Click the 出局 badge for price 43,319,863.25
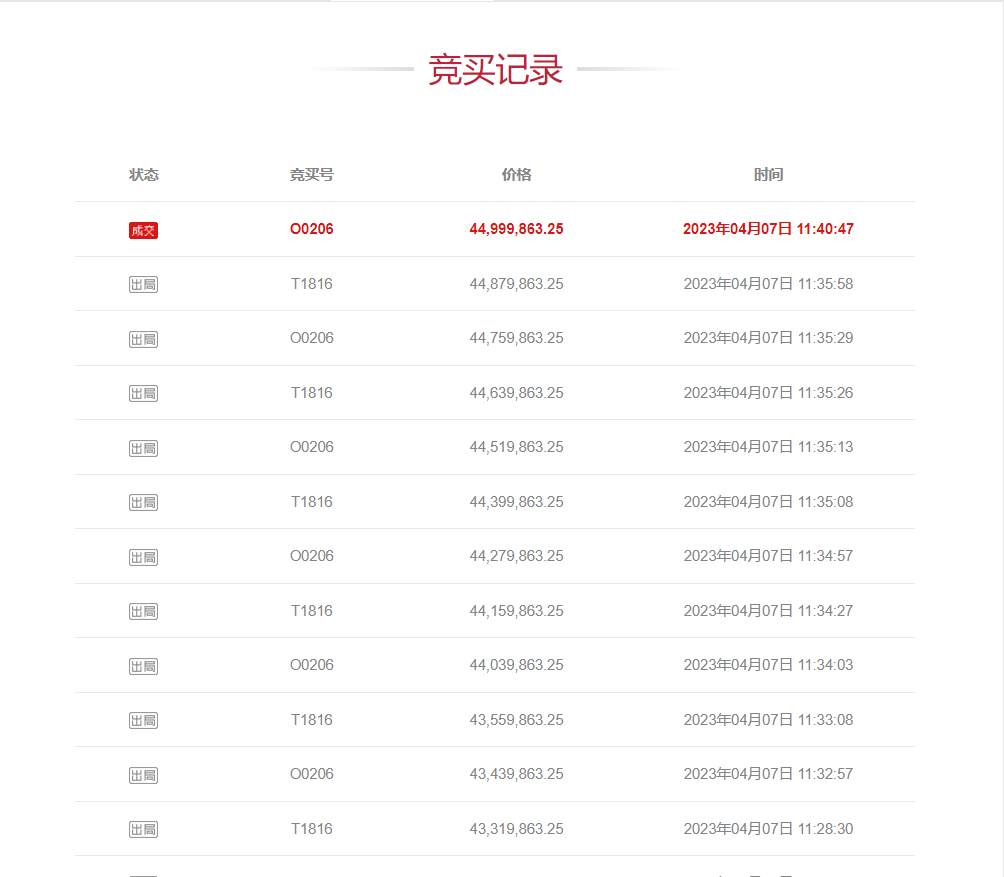Viewport: 1004px width, 877px height. point(143,830)
